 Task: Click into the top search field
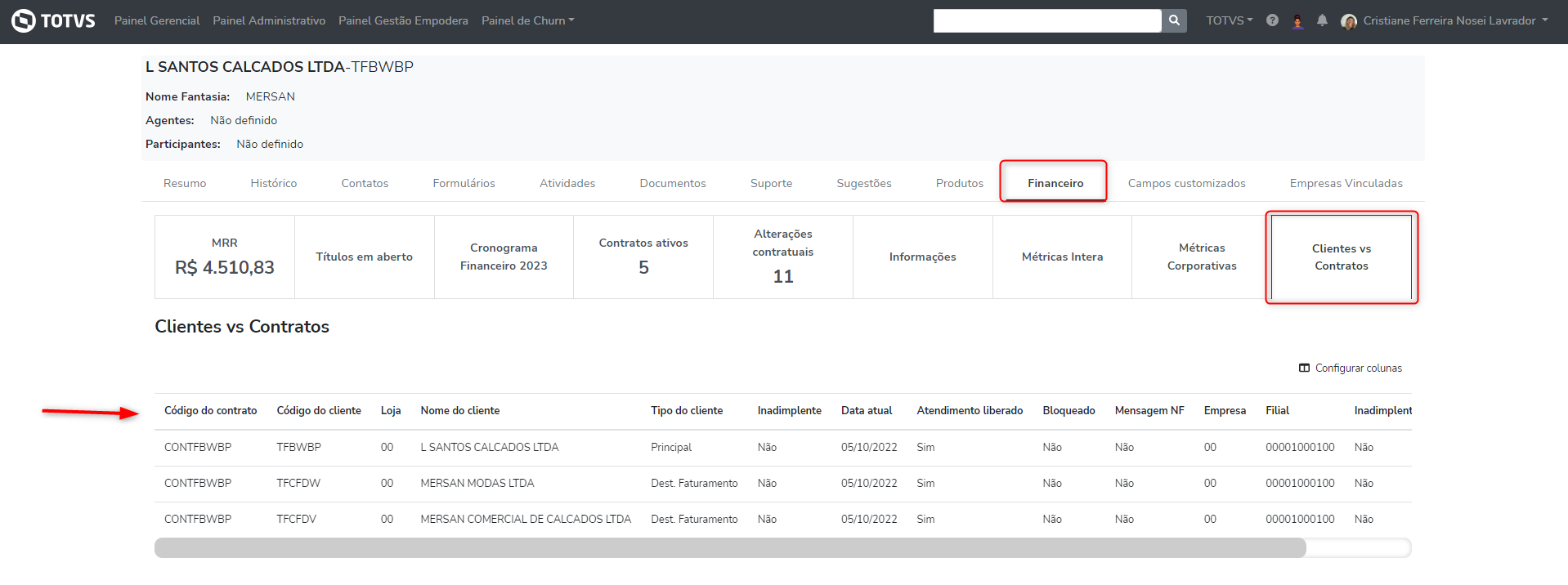coord(1047,20)
